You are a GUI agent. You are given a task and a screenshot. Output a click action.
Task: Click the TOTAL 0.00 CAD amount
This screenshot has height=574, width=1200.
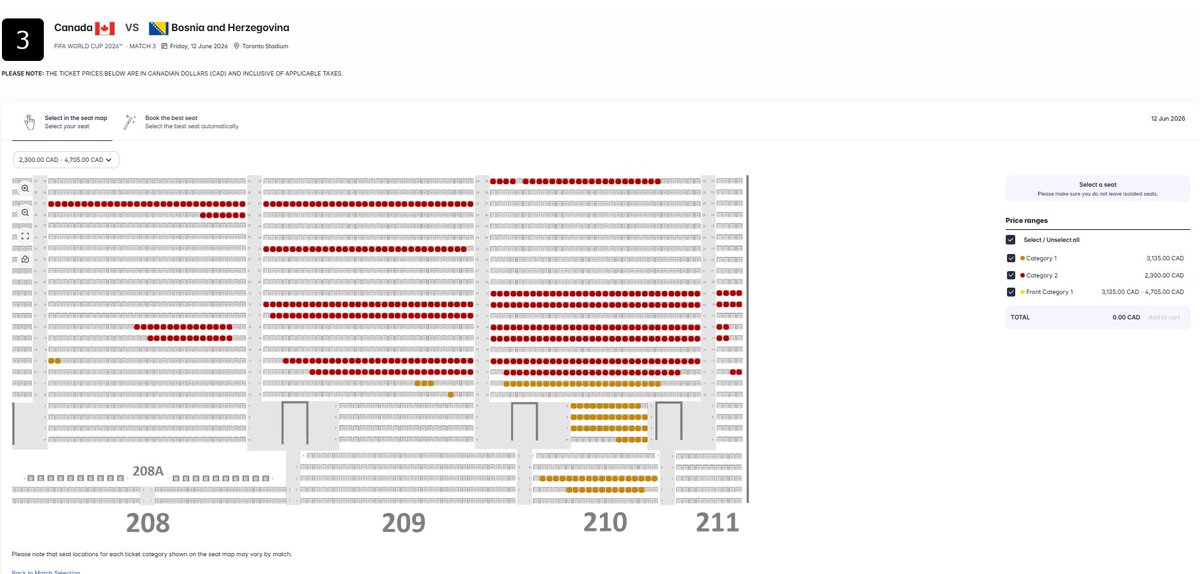coord(1126,317)
